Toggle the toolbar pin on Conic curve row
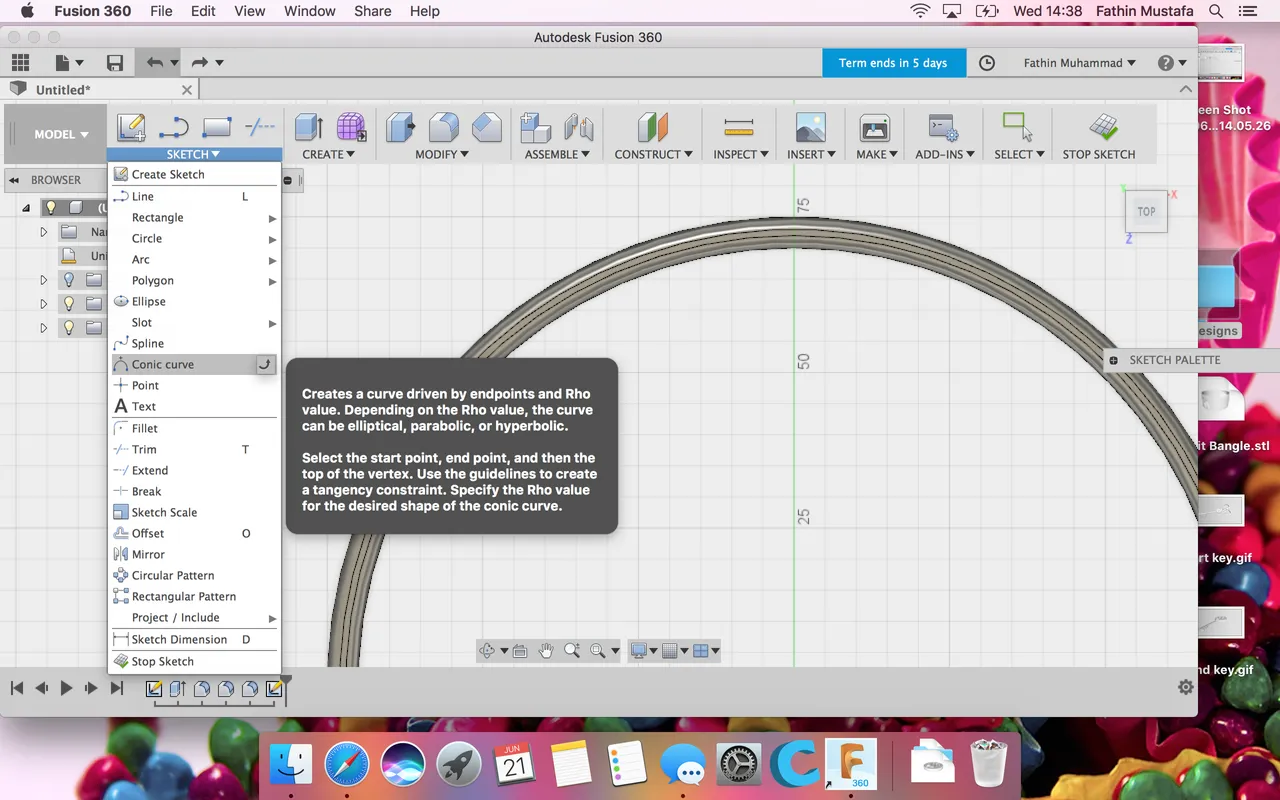This screenshot has height=800, width=1280. click(265, 365)
